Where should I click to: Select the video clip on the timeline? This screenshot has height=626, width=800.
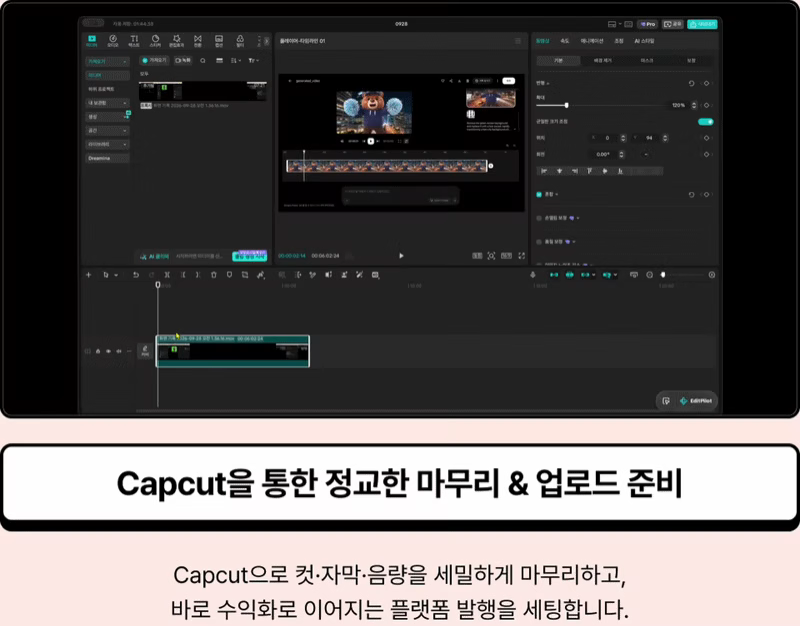click(x=233, y=351)
